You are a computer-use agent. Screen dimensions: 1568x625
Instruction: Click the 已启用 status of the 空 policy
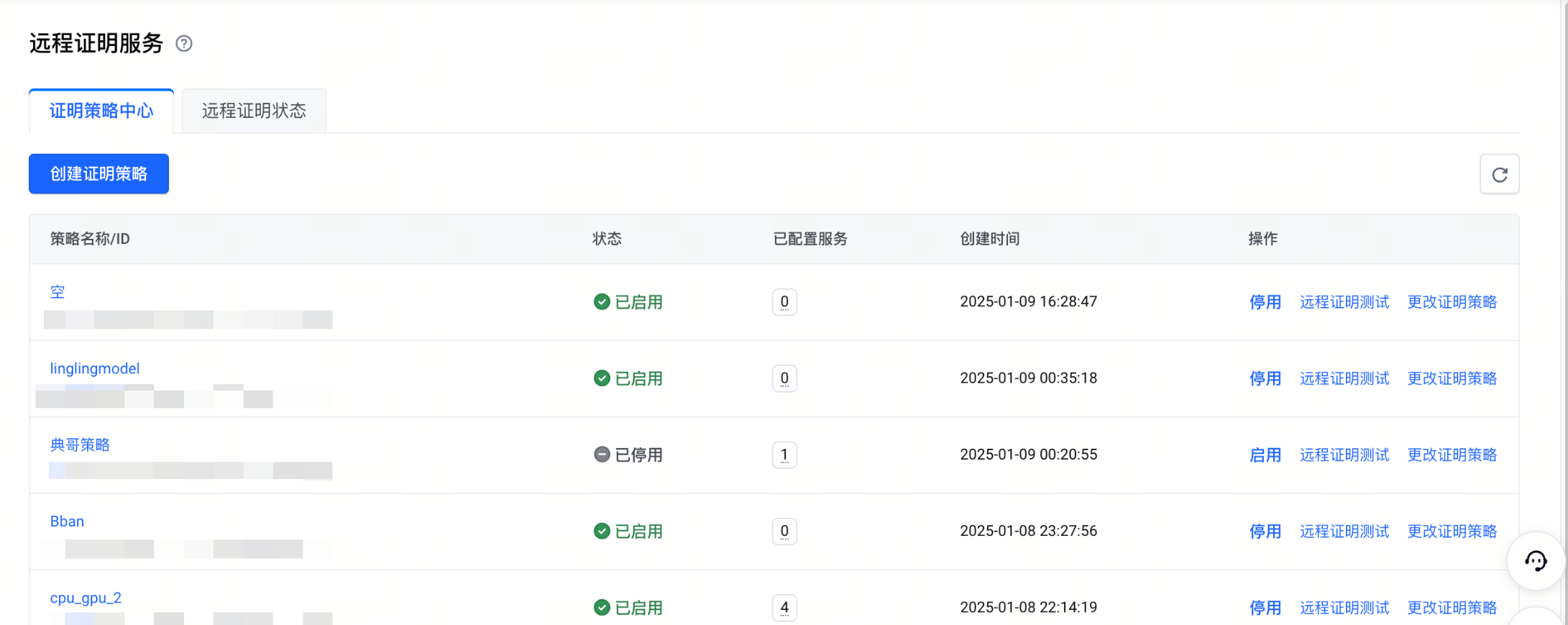(x=628, y=302)
